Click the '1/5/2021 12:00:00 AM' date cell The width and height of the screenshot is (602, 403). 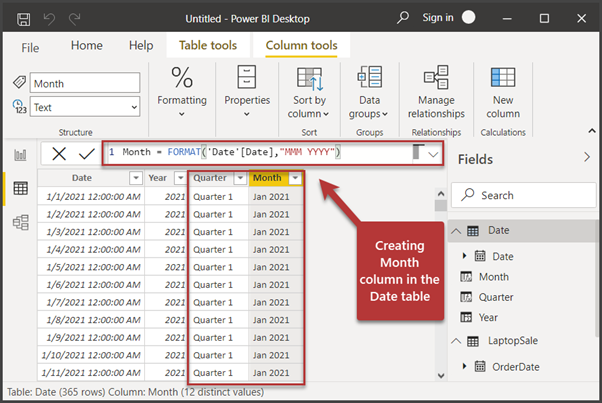tap(91, 267)
